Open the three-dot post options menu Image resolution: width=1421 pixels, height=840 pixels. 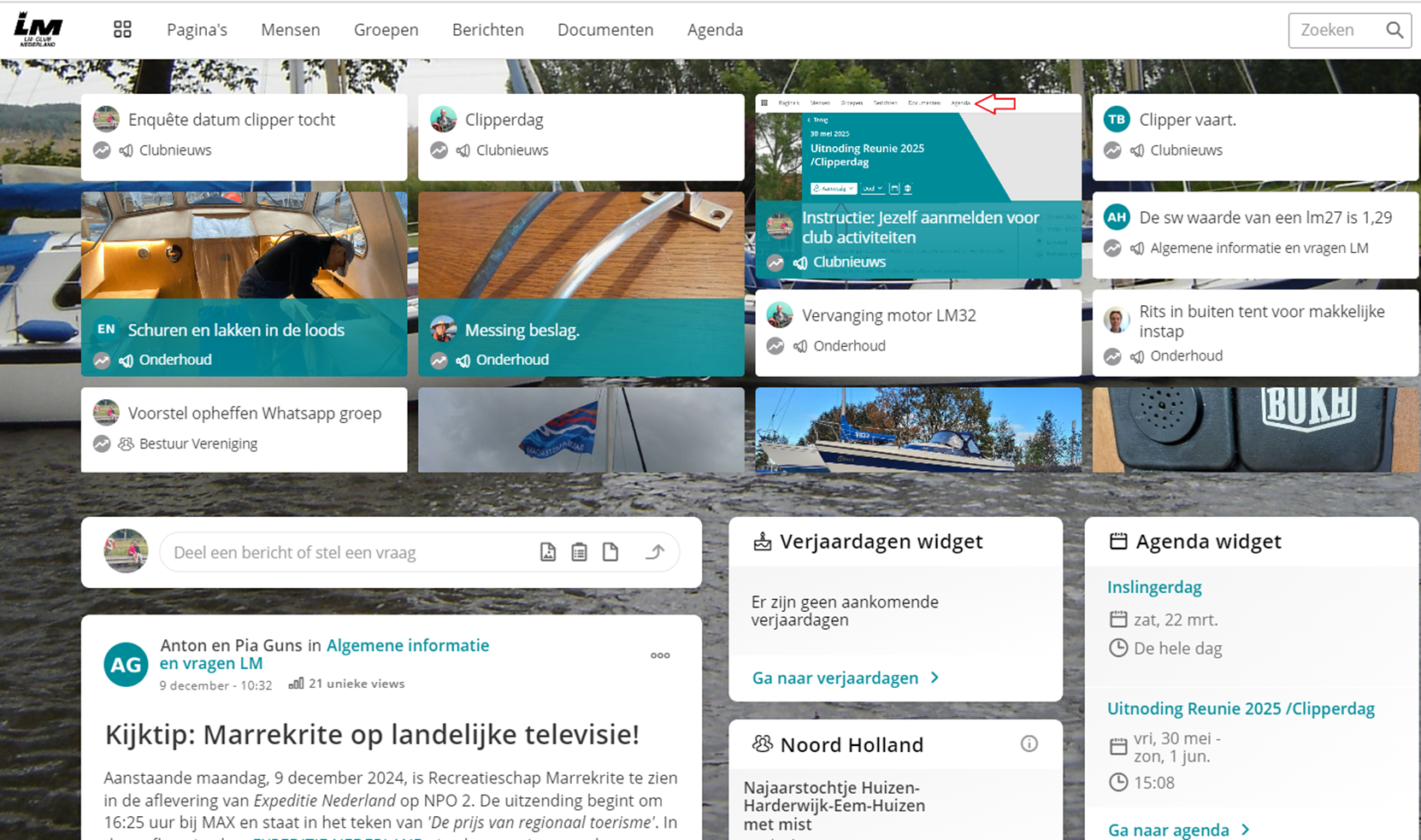pyautogui.click(x=660, y=655)
